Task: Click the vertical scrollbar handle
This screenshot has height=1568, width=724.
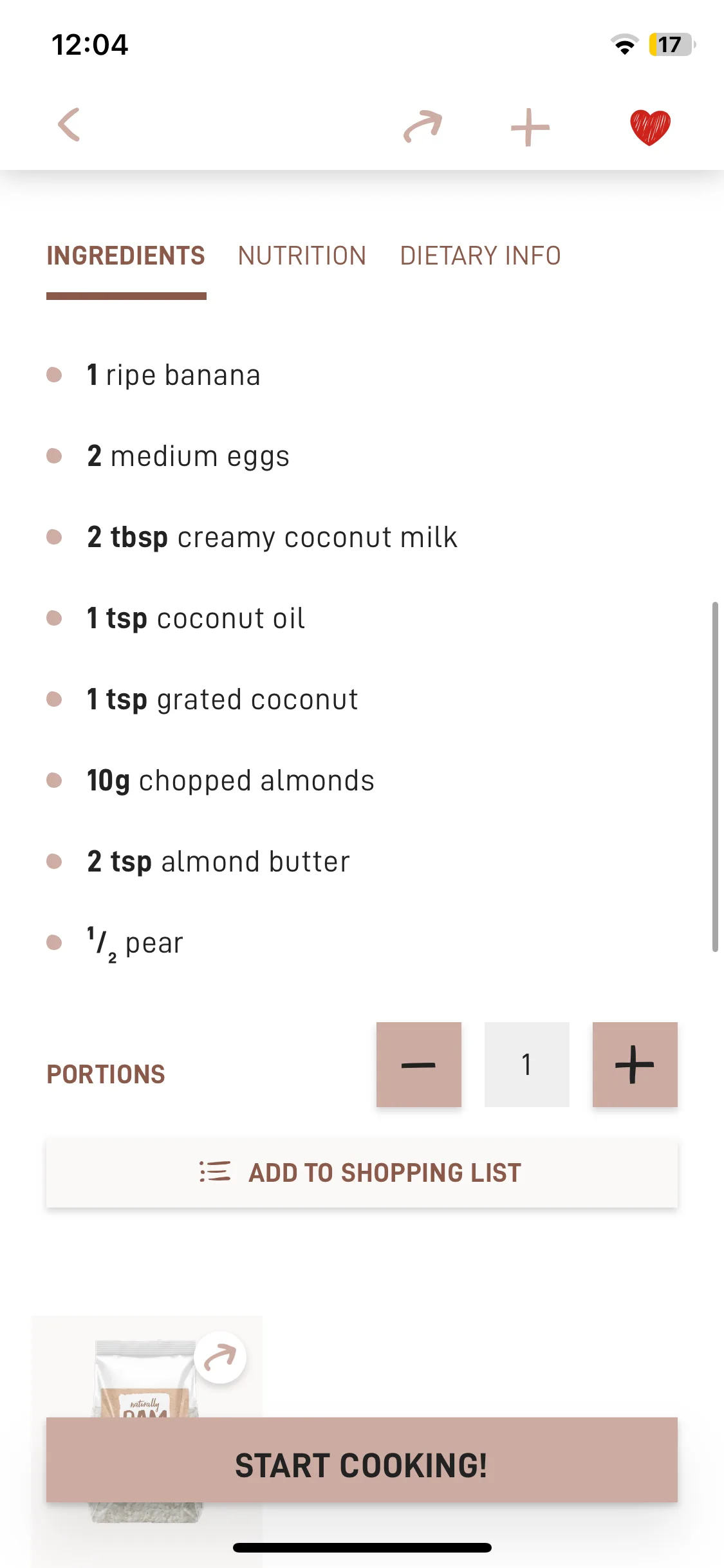Action: [714, 776]
